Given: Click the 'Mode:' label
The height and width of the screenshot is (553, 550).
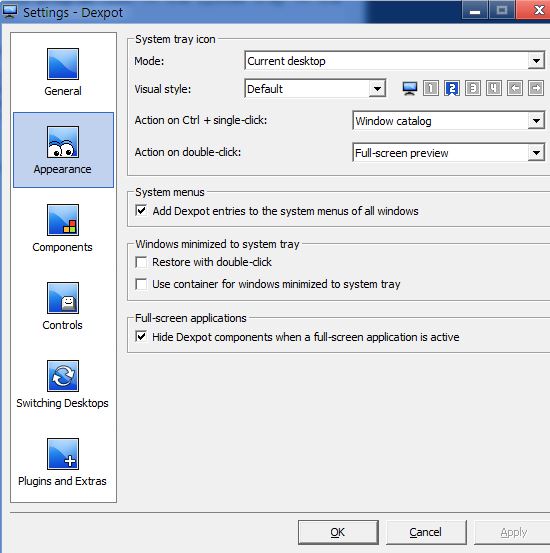Looking at the screenshot, I should [149, 61].
